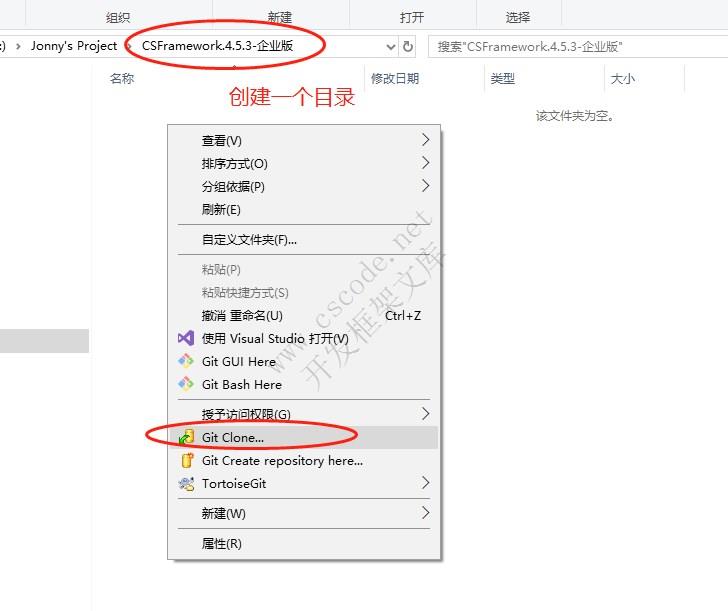This screenshot has width=728, height=611.
Task: Click the Git Create repository icon
Action: click(185, 461)
